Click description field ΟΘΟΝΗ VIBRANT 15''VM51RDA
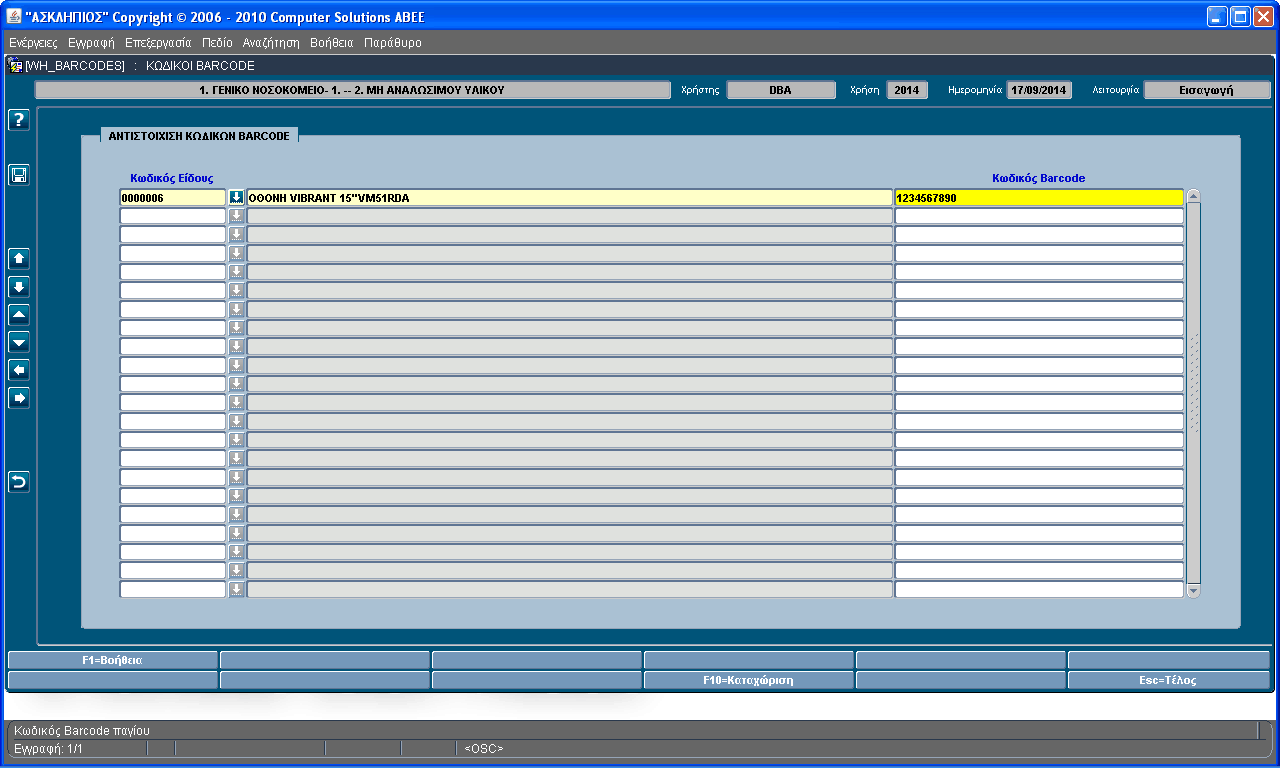The width and height of the screenshot is (1280, 768). (x=569, y=198)
